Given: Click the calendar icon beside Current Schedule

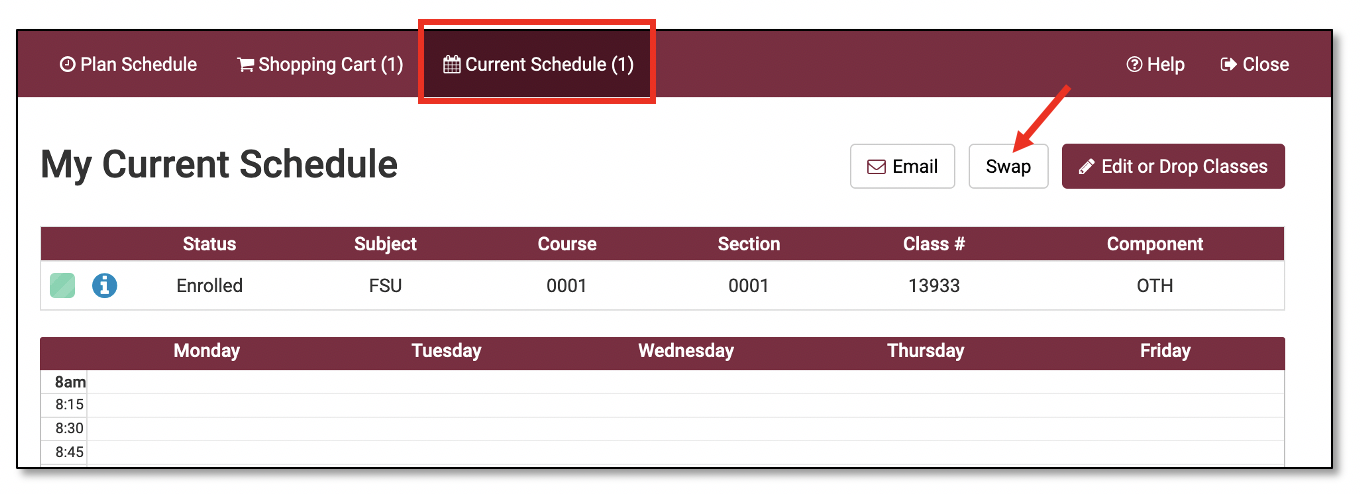Looking at the screenshot, I should point(452,65).
